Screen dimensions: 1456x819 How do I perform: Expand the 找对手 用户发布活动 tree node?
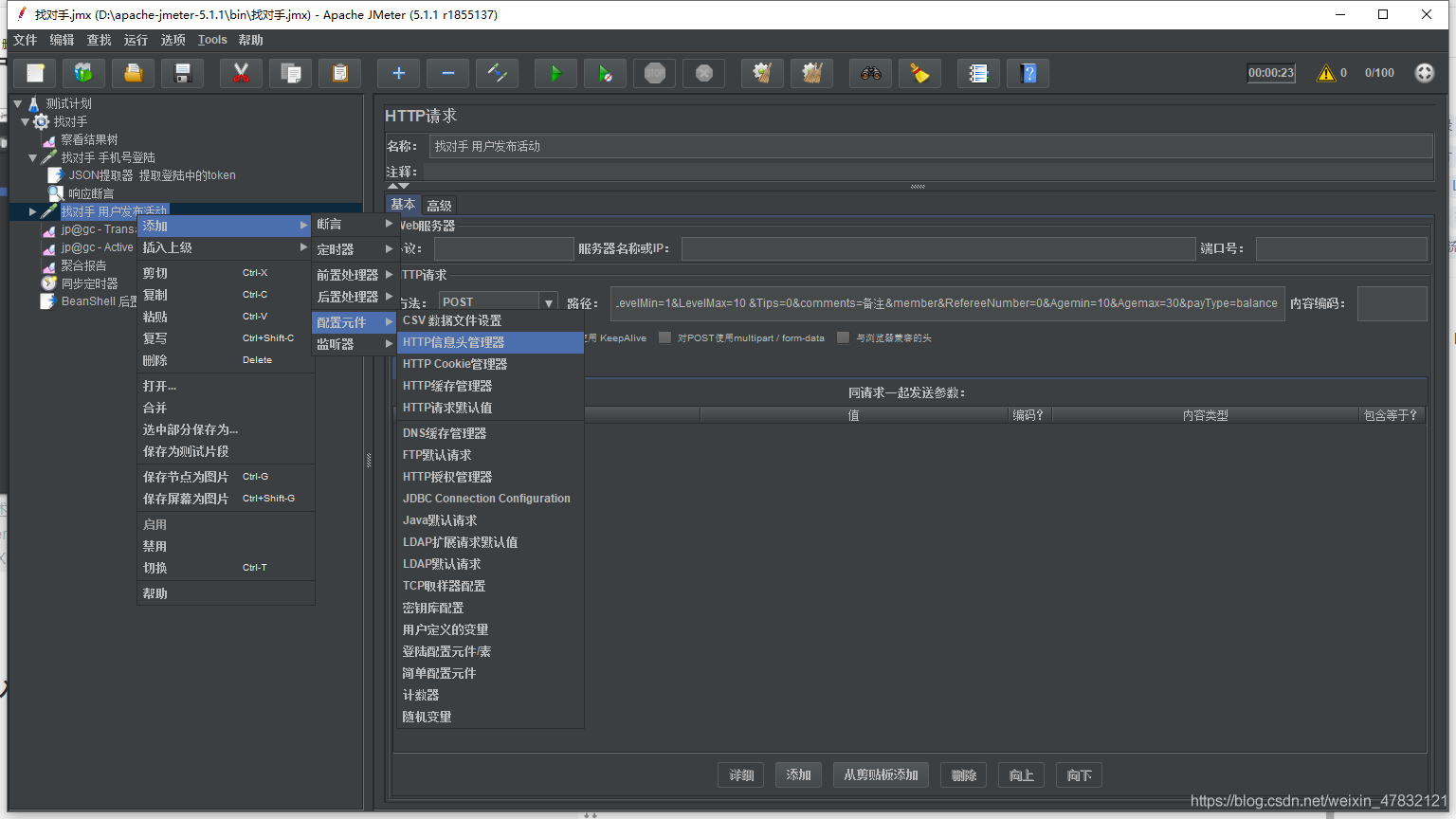tap(33, 211)
